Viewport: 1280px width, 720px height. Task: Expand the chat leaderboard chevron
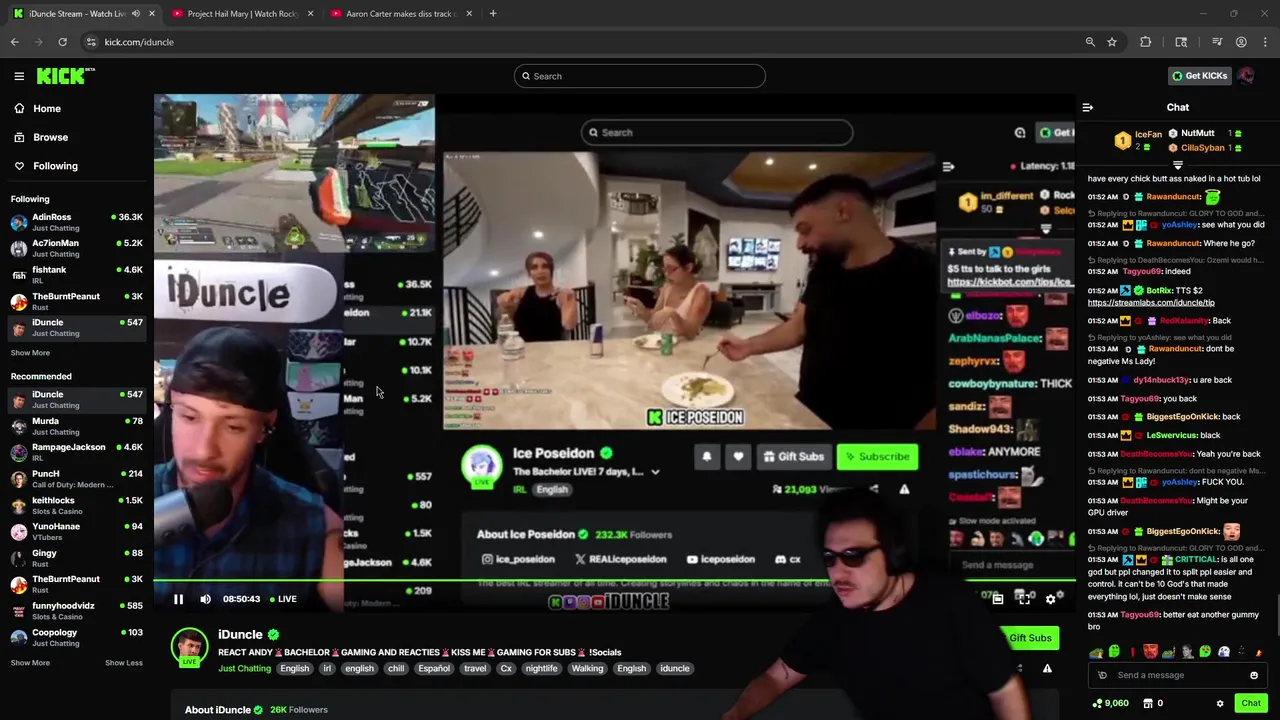pos(1178,165)
